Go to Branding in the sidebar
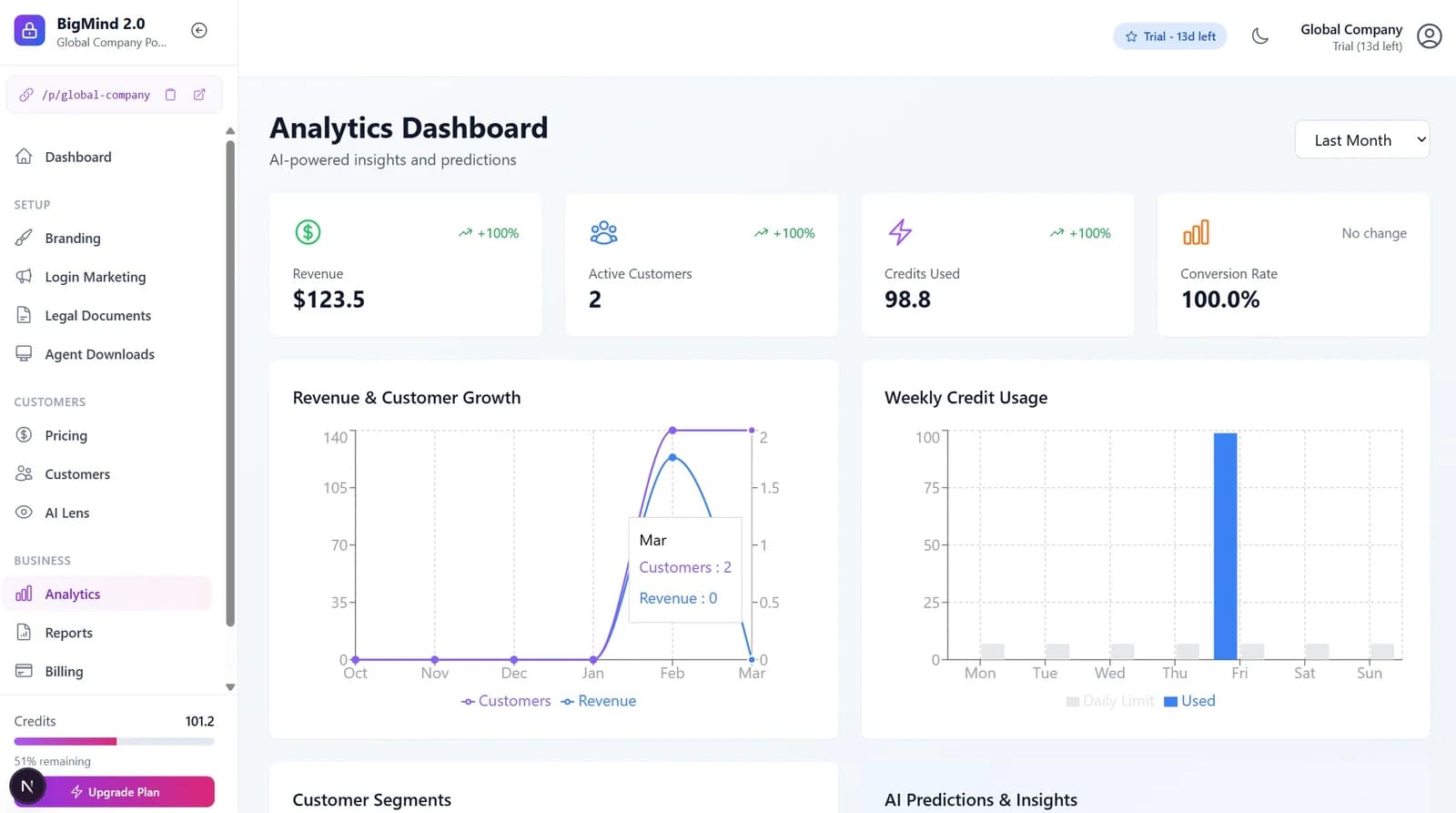 pyautogui.click(x=72, y=239)
